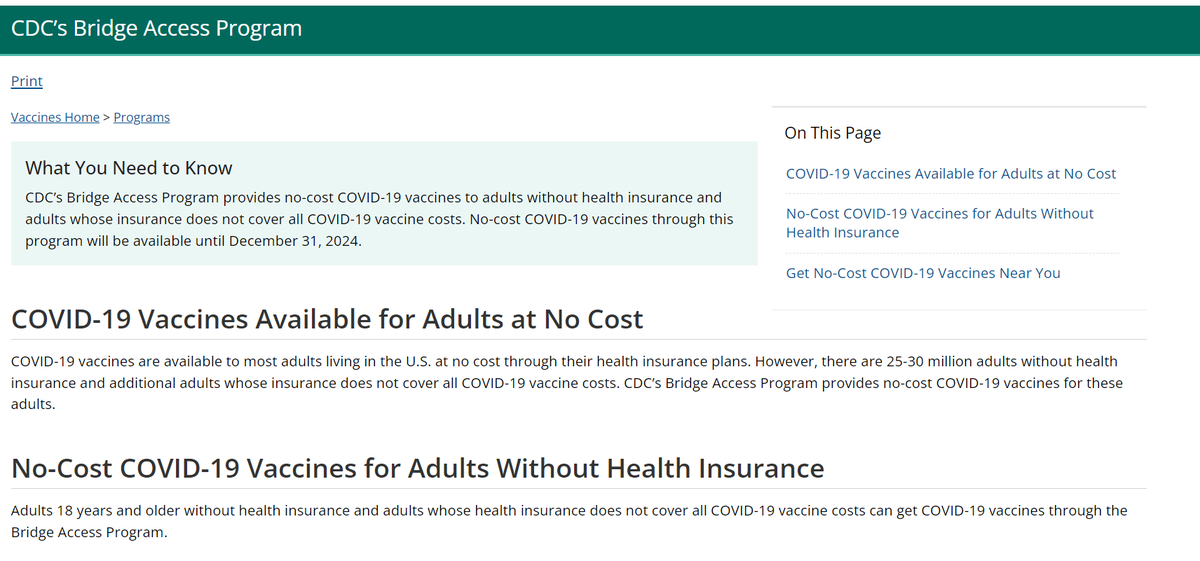This screenshot has height=561, width=1200.
Task: Click the paragraph starting Adults 18 years and older
Action: [569, 521]
